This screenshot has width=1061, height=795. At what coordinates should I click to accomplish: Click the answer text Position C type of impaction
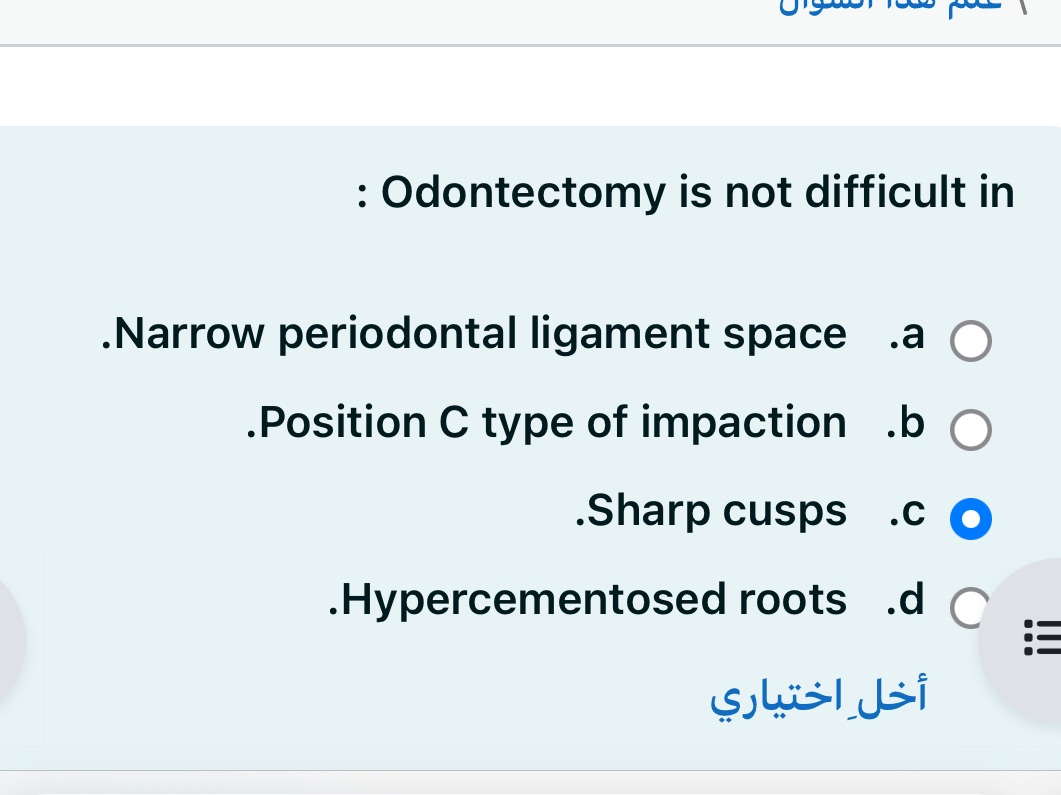tap(548, 422)
